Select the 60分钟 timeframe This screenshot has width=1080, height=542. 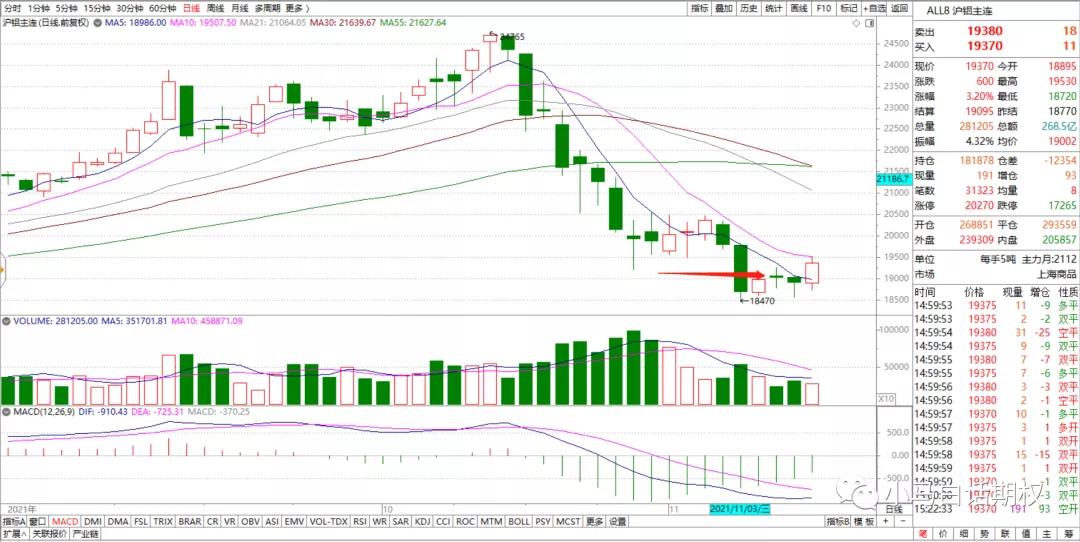coord(163,7)
